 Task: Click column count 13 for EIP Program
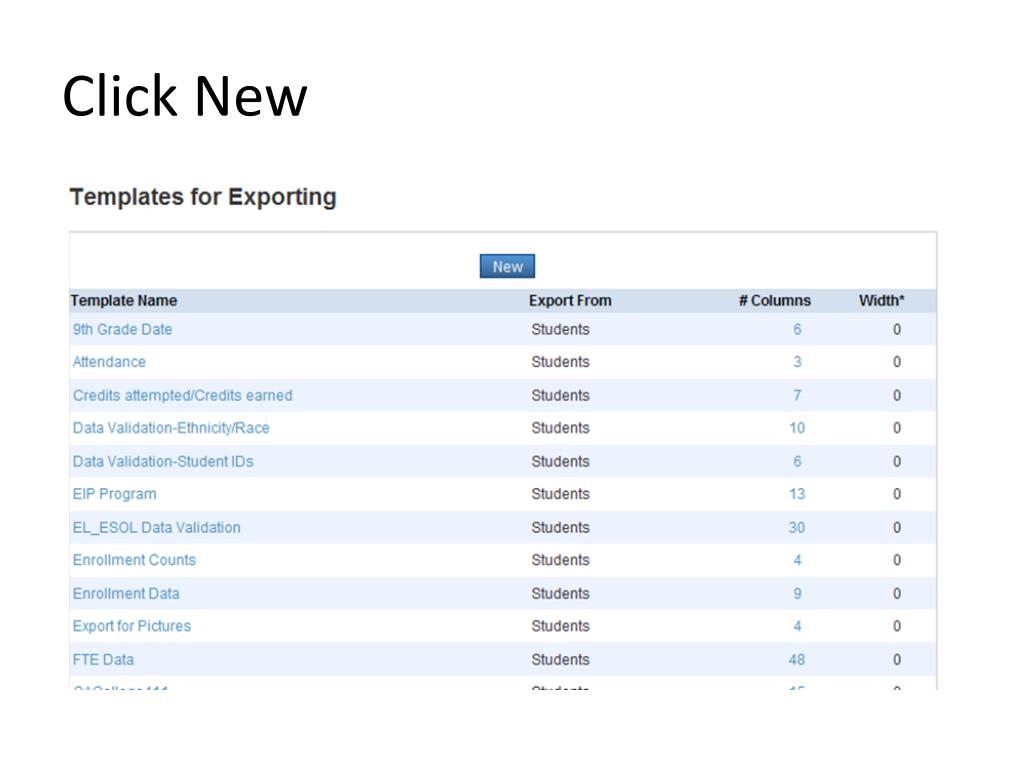click(x=797, y=494)
